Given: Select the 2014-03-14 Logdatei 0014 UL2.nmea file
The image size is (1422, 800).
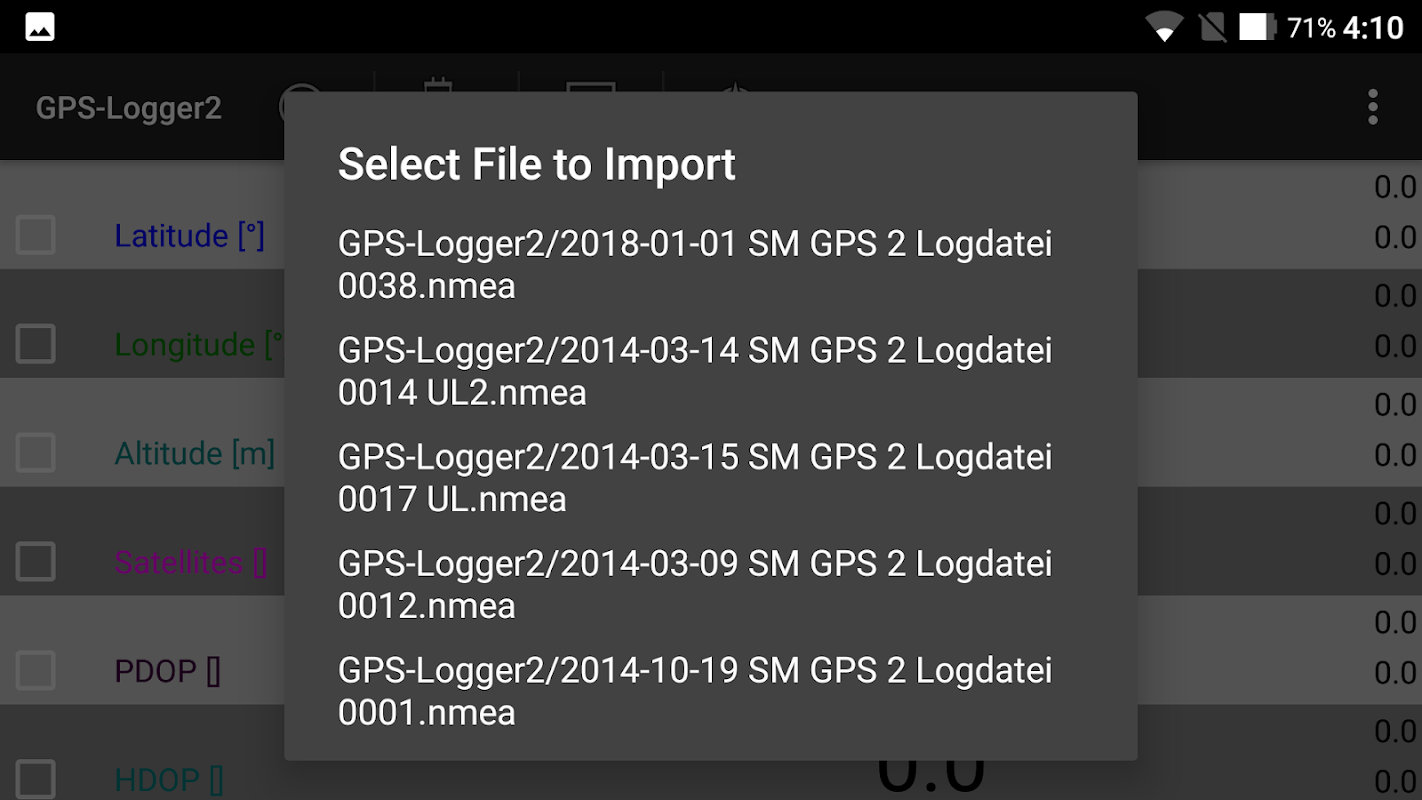Looking at the screenshot, I should pyautogui.click(x=695, y=371).
